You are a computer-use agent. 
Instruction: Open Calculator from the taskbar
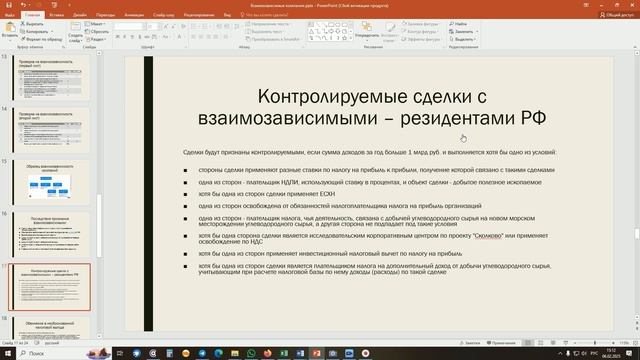coord(169,353)
